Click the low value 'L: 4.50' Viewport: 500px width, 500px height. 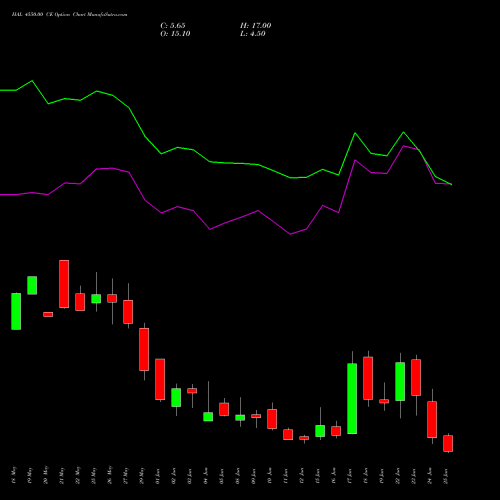(x=253, y=34)
